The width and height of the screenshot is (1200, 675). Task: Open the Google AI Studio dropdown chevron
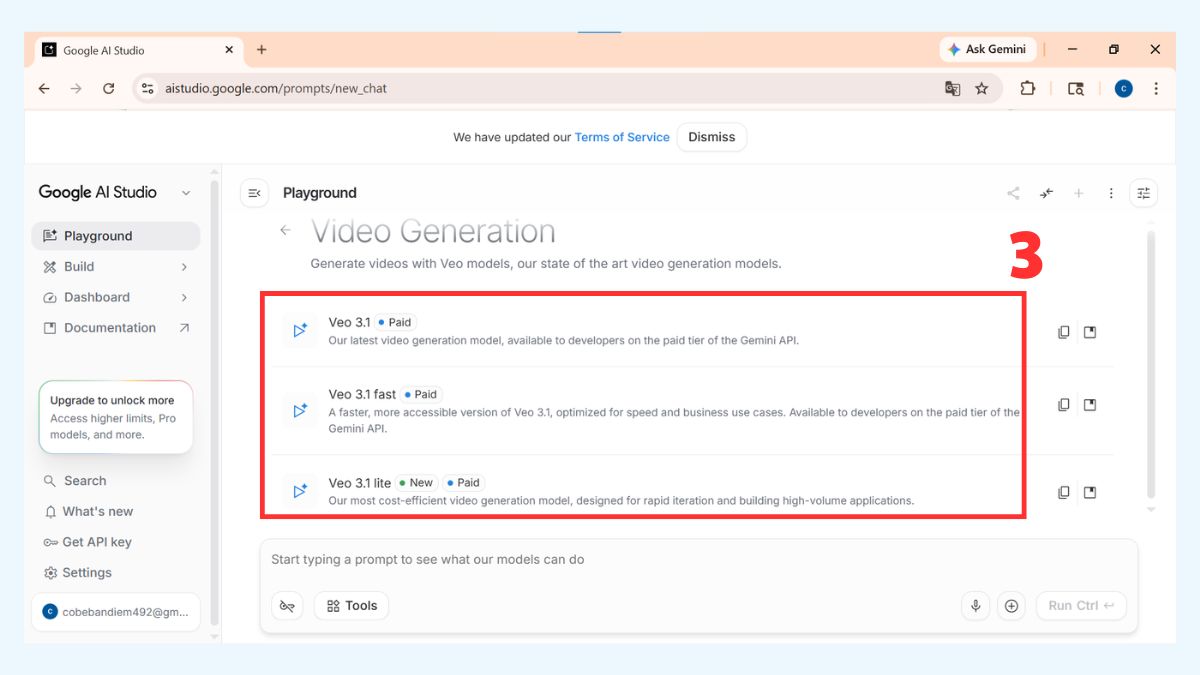point(186,193)
